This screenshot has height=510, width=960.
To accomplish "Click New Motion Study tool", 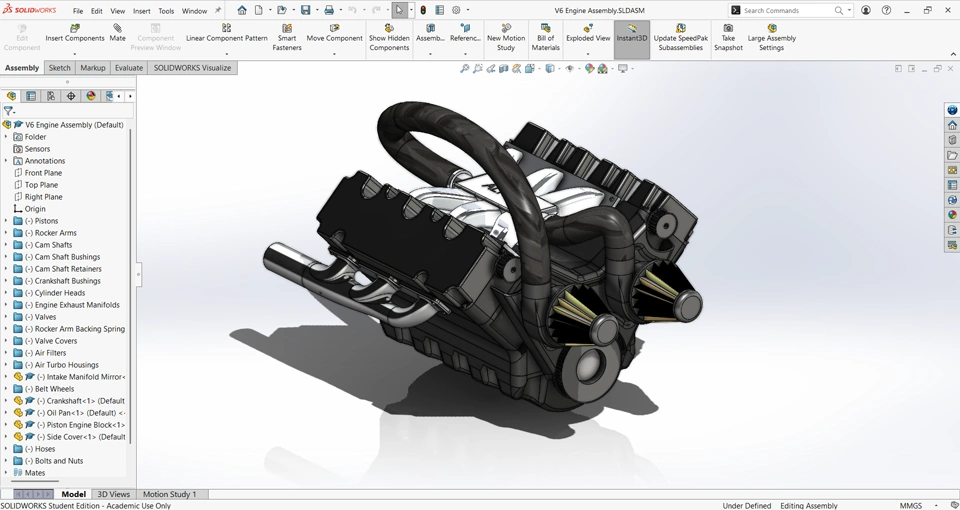I will click(x=506, y=38).
